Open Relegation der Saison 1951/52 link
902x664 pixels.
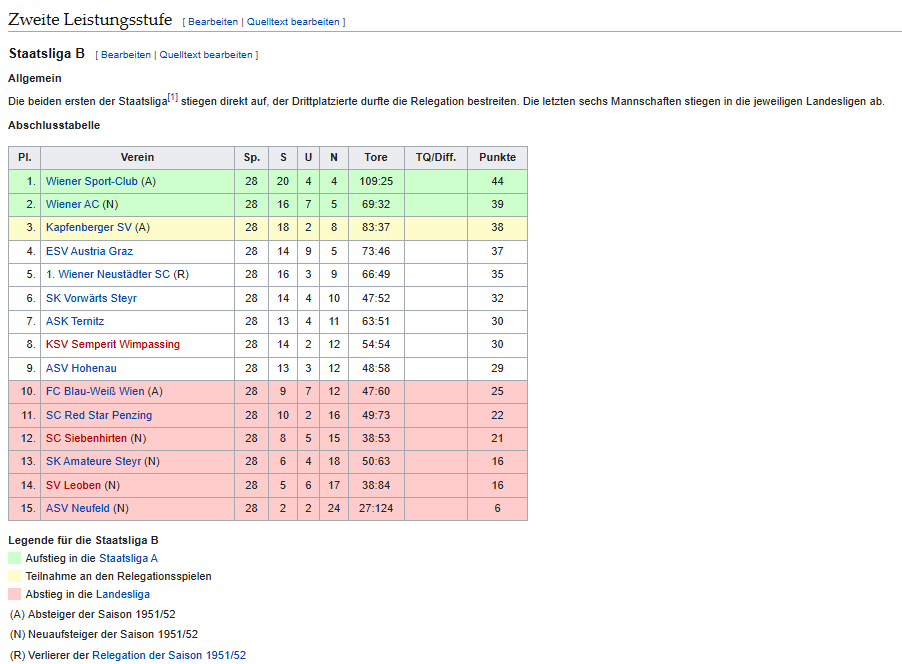(169, 655)
